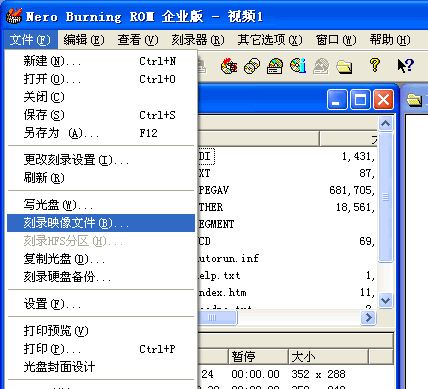Open the 刻录器(R) menu

click(x=198, y=40)
